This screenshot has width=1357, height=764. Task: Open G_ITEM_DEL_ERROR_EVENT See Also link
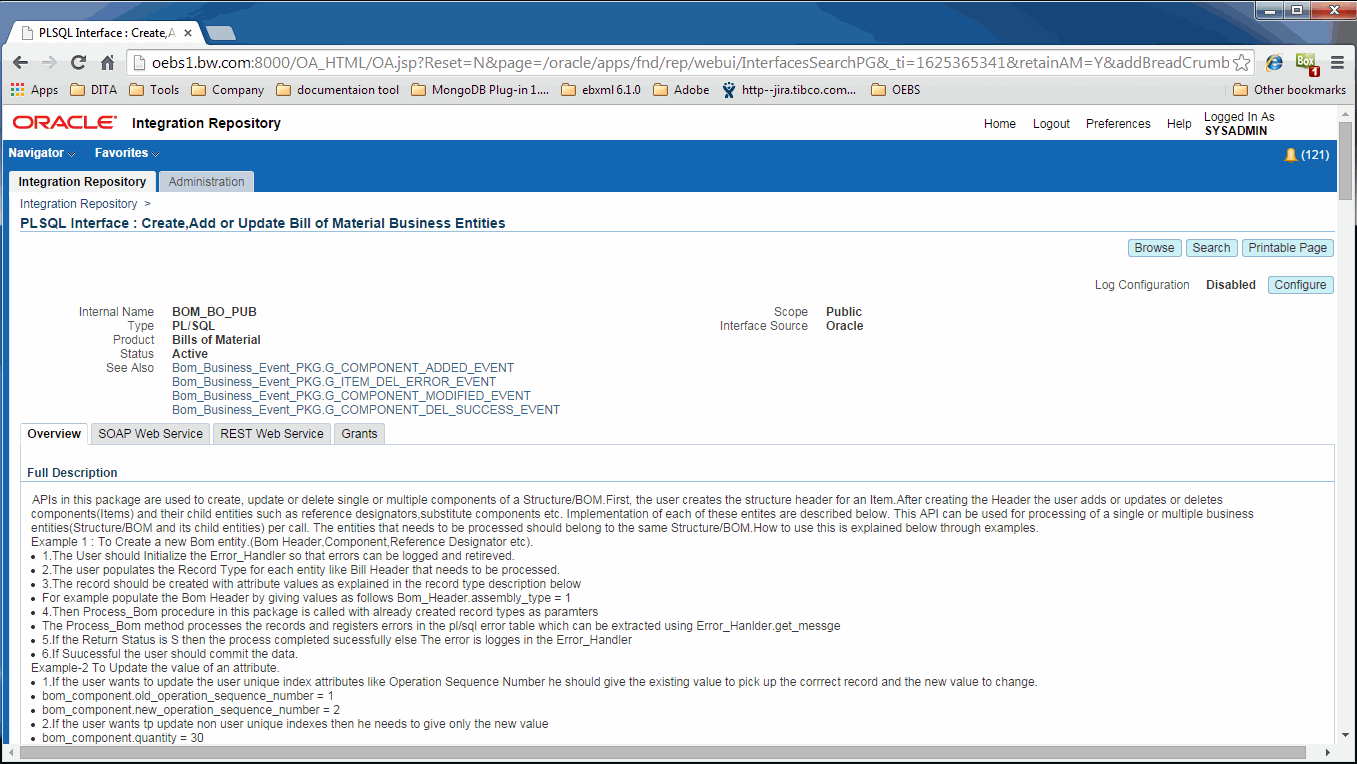(334, 382)
